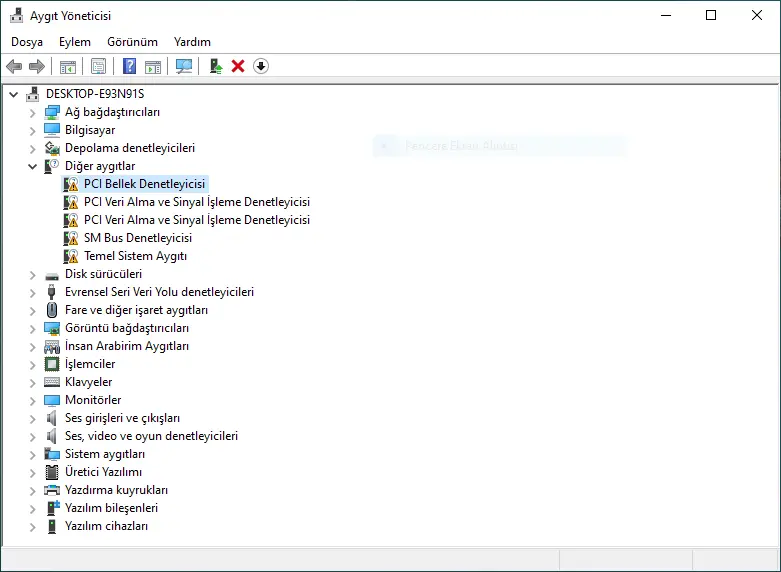Expand the Bilgisayar category
This screenshot has height=572, width=781.
(32, 131)
